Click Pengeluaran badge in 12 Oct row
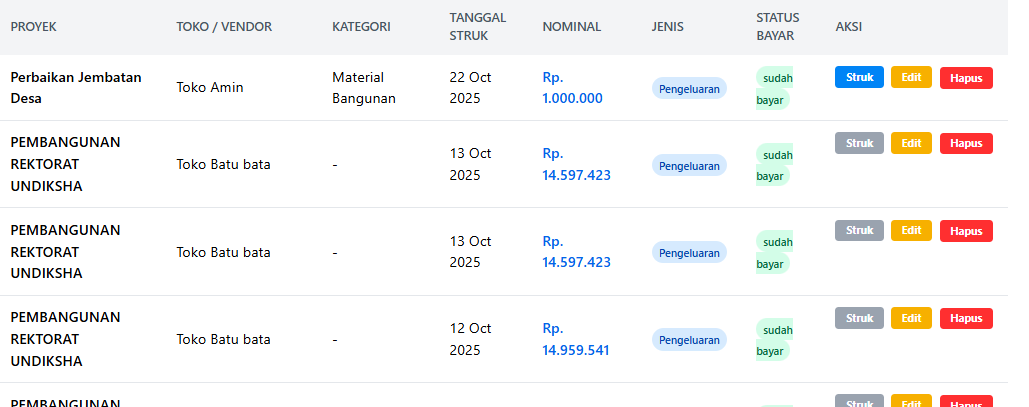Viewport: 1029px width, 407px height. click(x=689, y=340)
